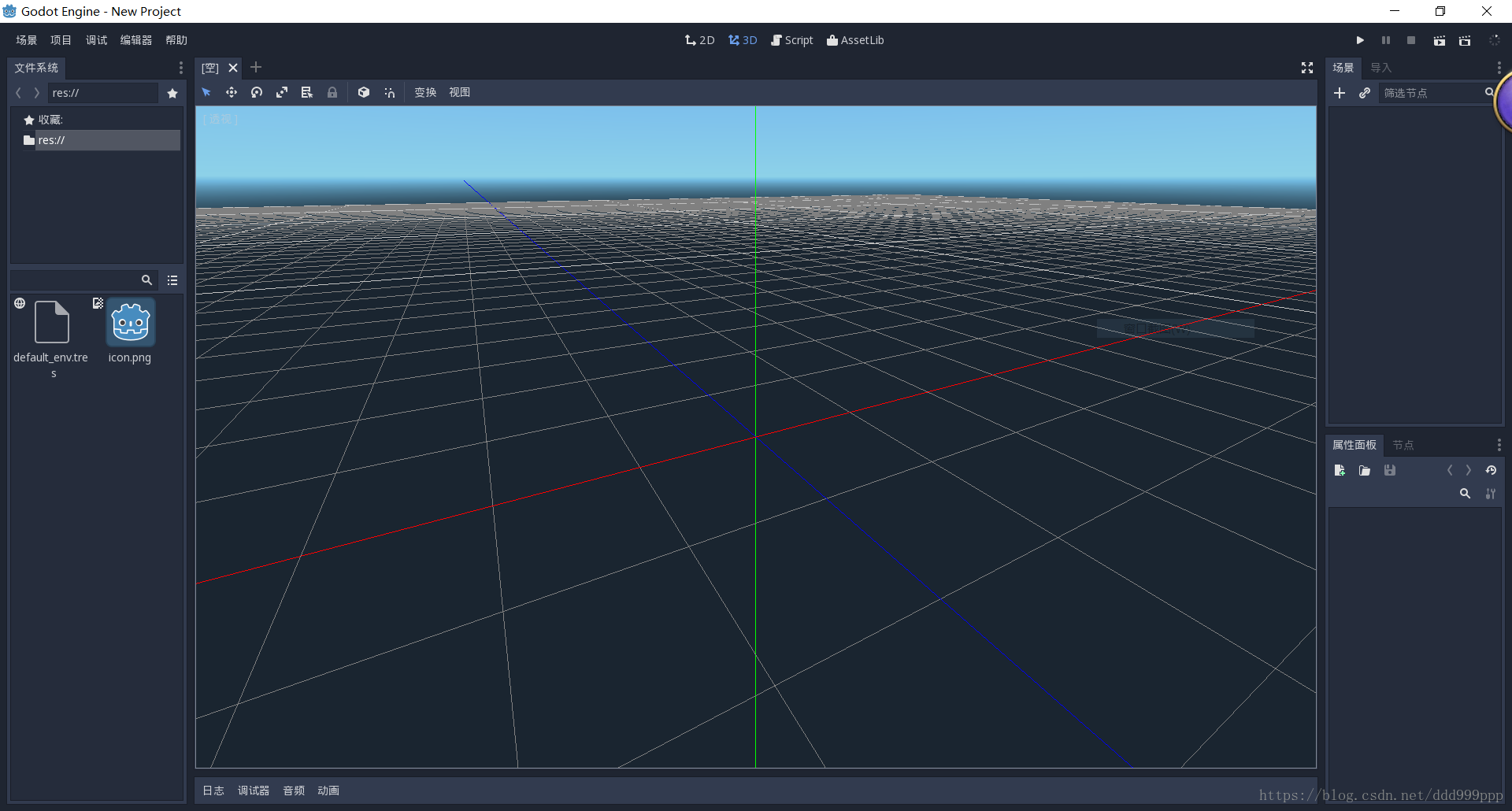
Task: Click the file search field
Action: click(x=83, y=280)
